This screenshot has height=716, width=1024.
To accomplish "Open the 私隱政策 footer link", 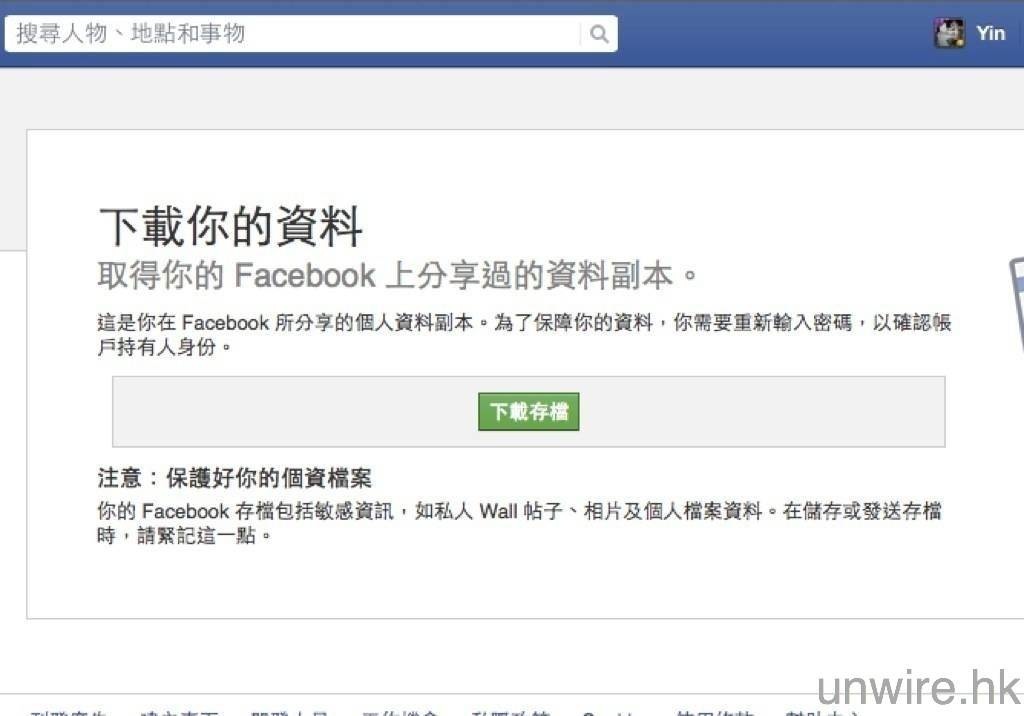I will point(510,712).
